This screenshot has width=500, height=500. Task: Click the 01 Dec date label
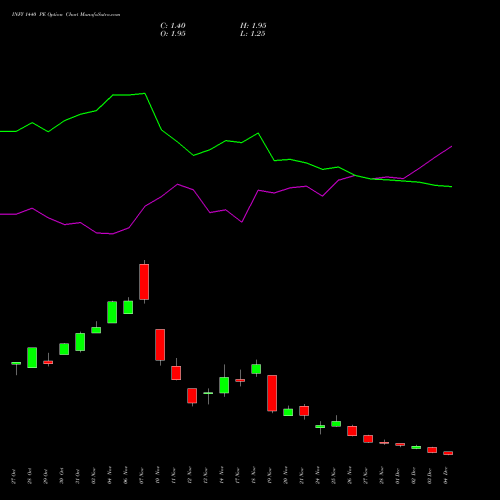click(398, 476)
